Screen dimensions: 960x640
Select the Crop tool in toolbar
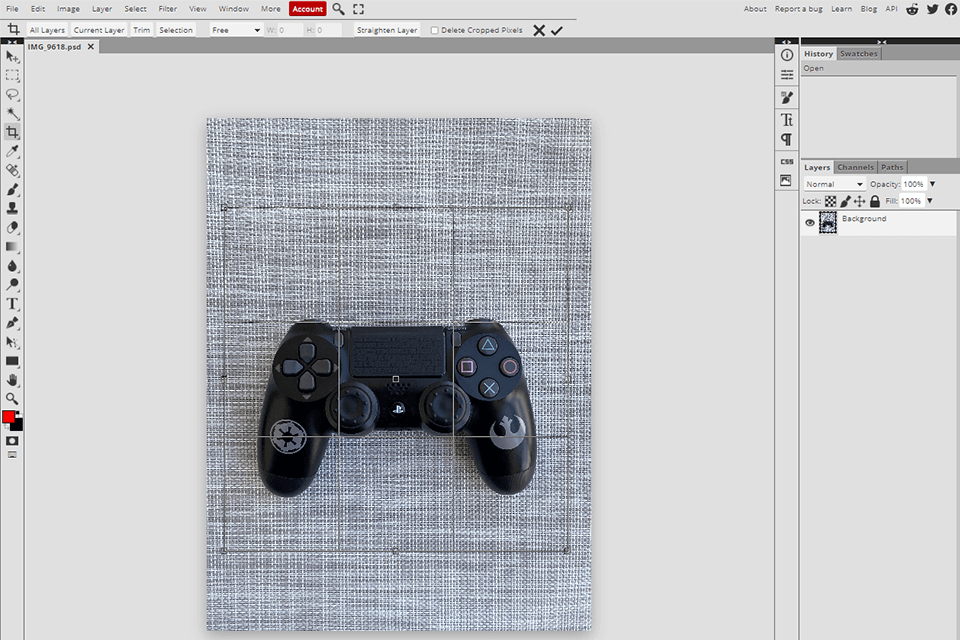(12, 132)
